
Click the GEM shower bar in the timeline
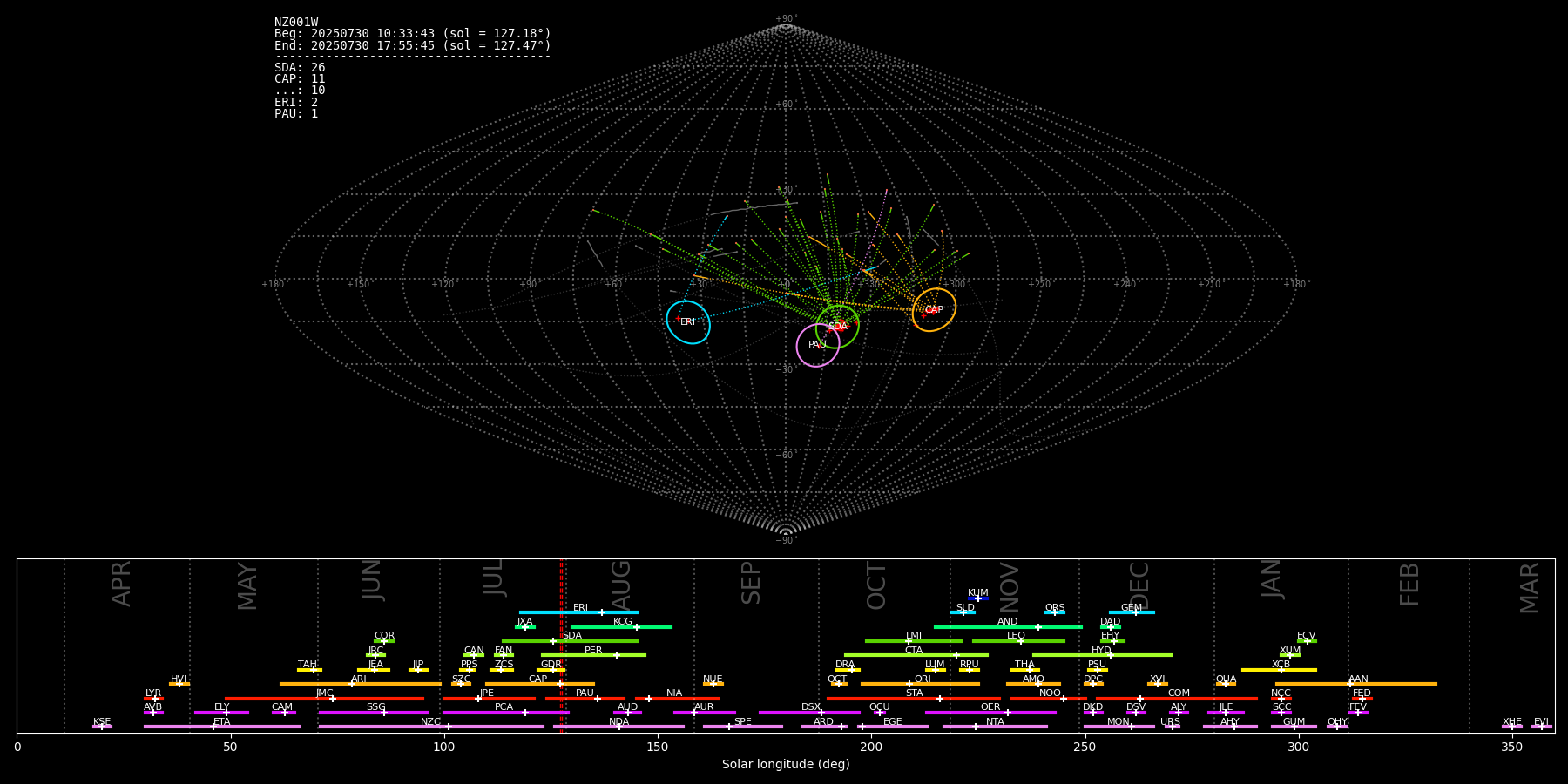pos(1132,612)
